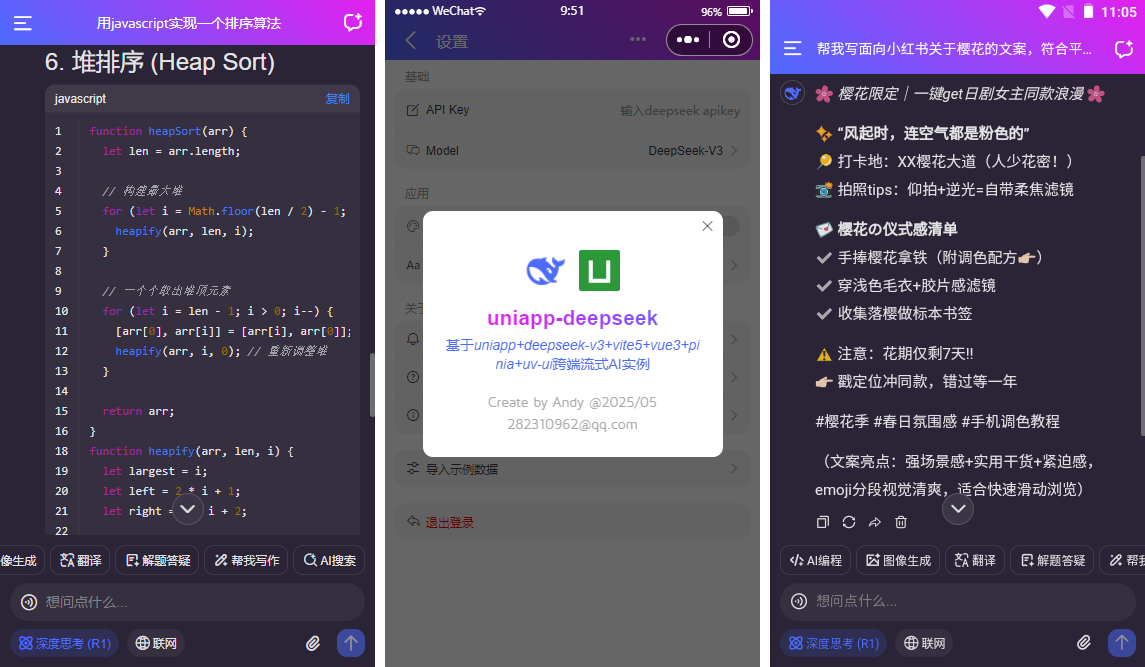The height and width of the screenshot is (667, 1145).
Task: Go back from the 设置 page
Action: point(411,41)
